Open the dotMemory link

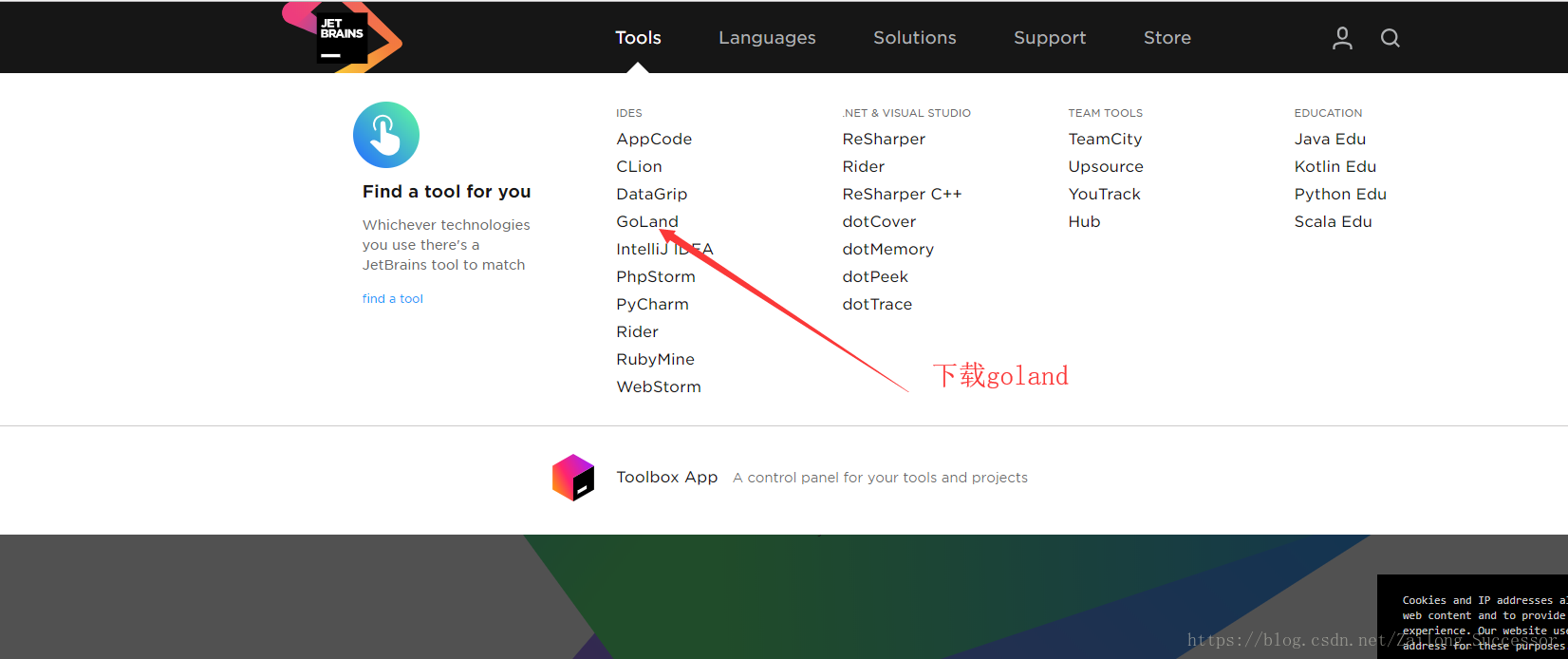coord(887,249)
